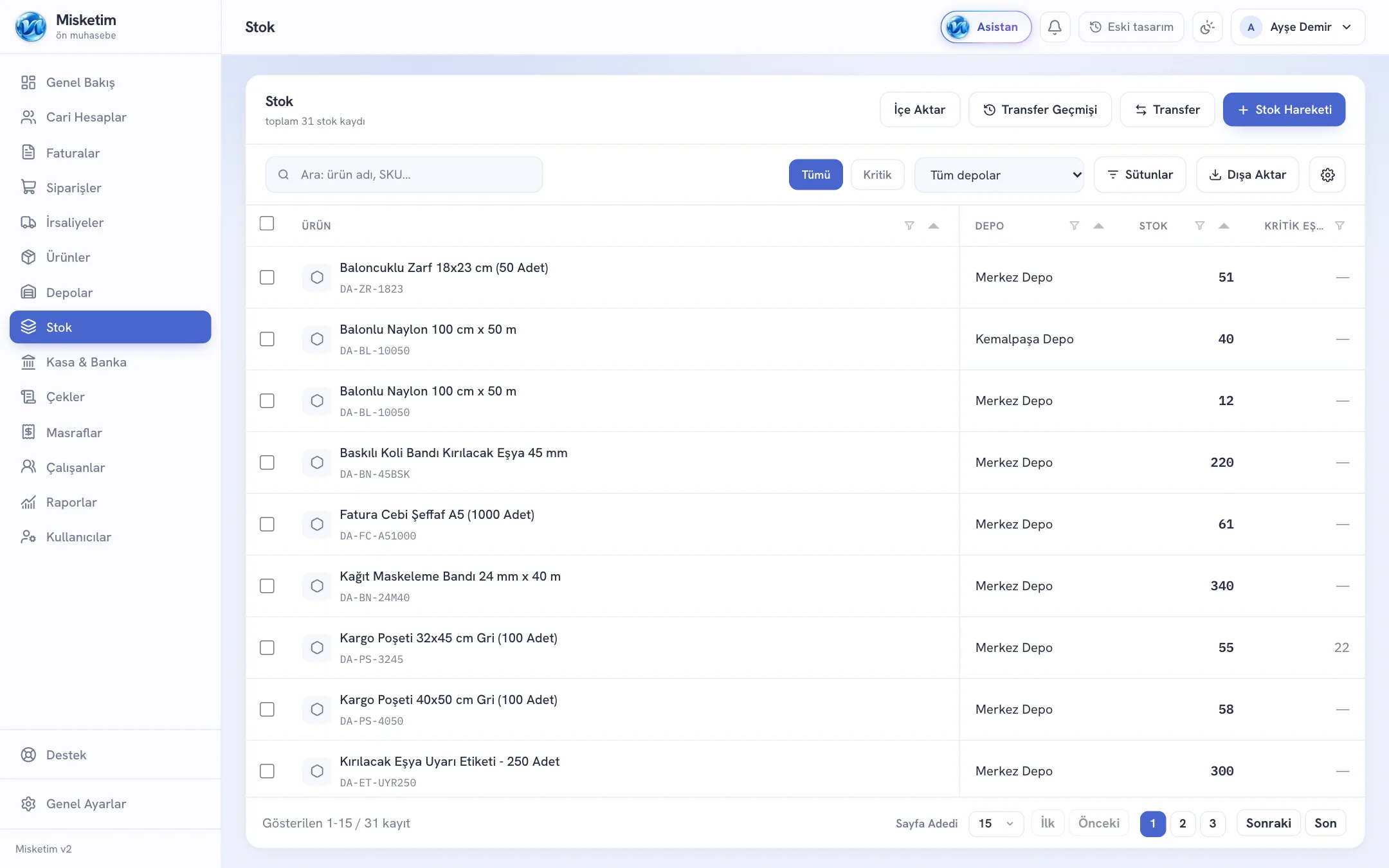Click the Stok Hareketi button
The height and width of the screenshot is (868, 1389).
pyautogui.click(x=1284, y=109)
